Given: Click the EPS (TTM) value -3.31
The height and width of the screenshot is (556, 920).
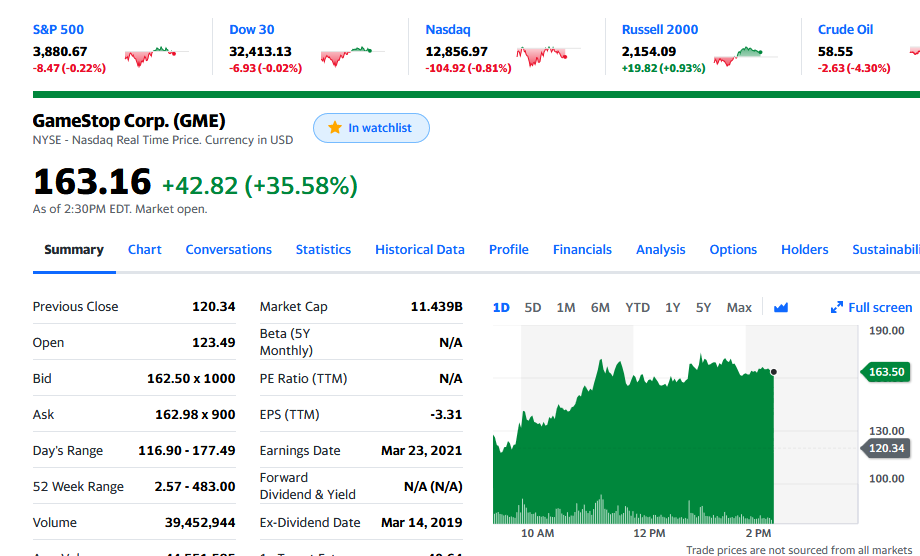Looking at the screenshot, I should tap(446, 415).
